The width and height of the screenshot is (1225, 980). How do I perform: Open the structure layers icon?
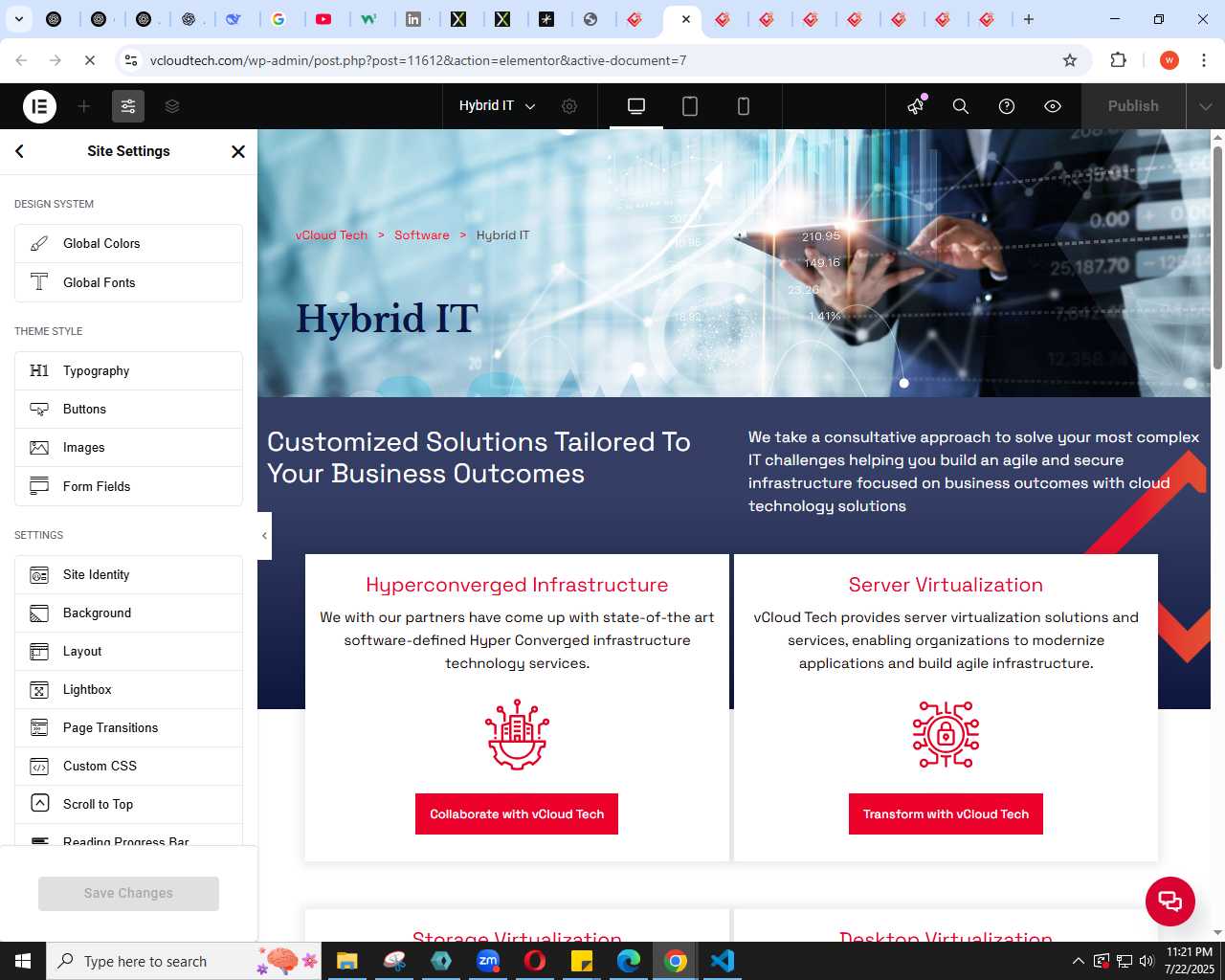[172, 106]
